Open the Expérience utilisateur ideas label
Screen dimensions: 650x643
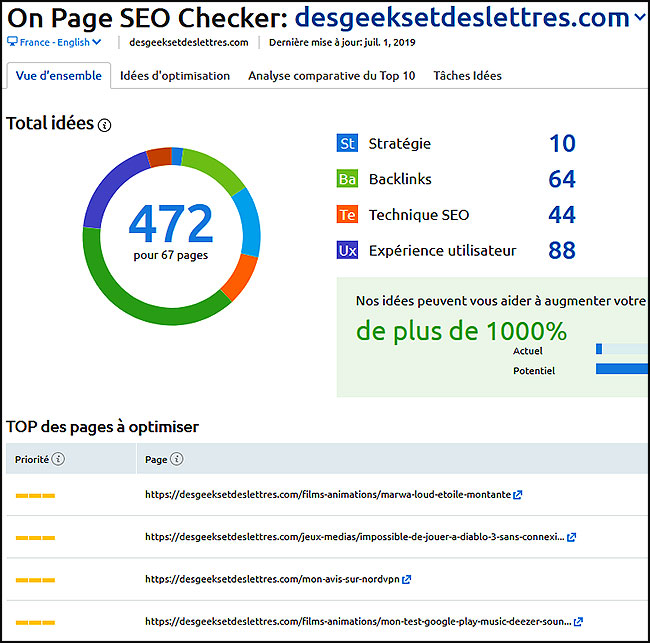442,251
